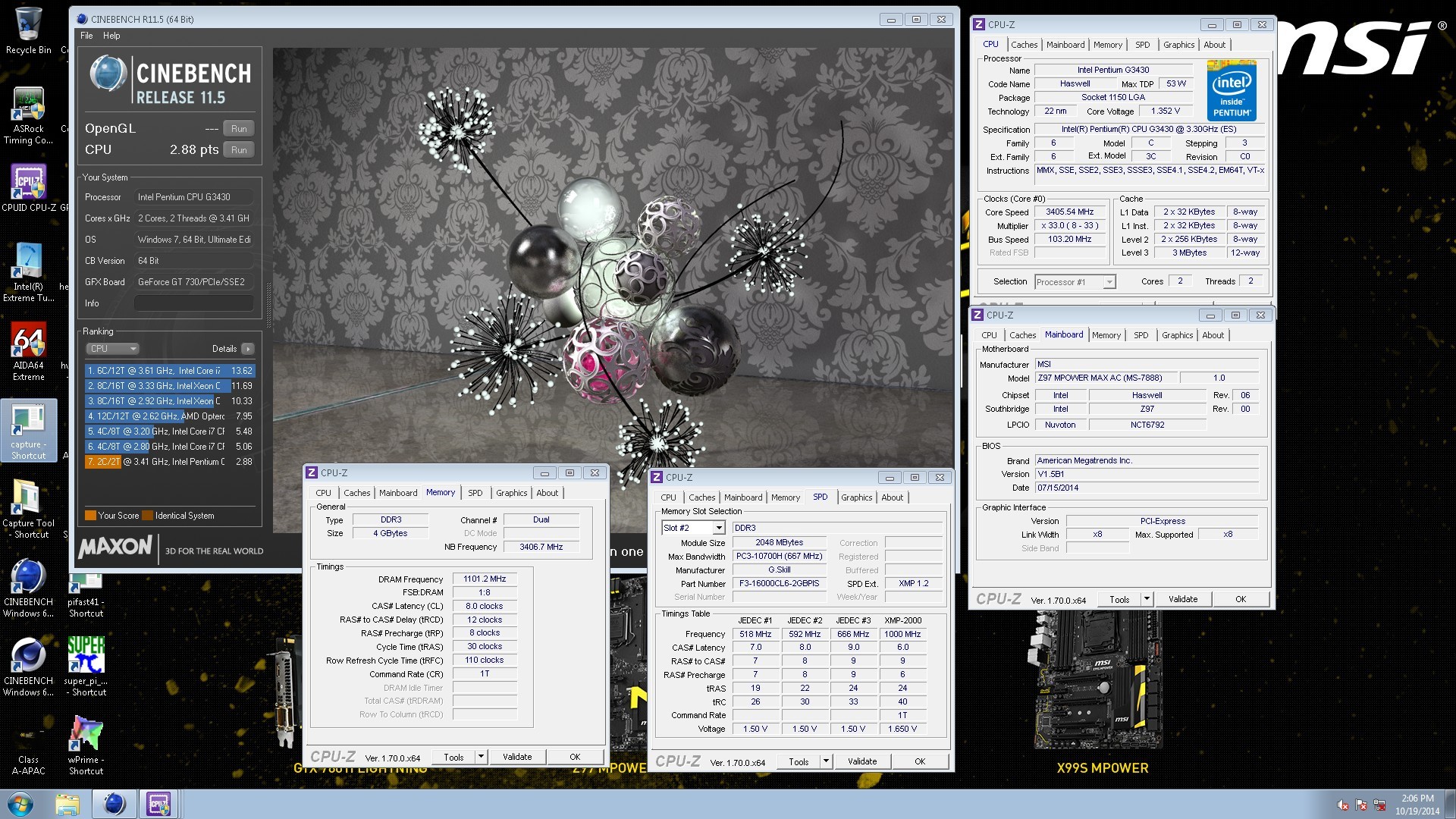Screen dimensions: 1456x819
Task: Open the SPD tab in CPU-Z Mainboard window
Action: click(1141, 335)
